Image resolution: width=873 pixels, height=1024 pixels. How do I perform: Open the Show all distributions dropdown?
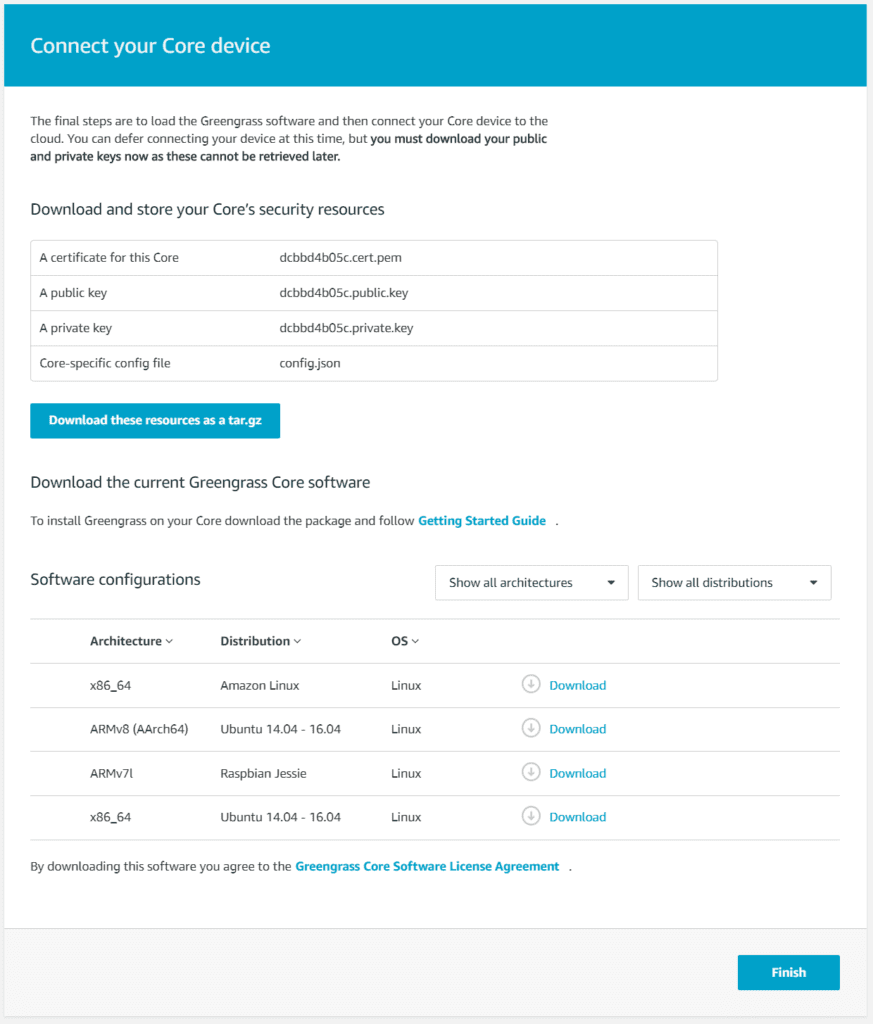734,583
